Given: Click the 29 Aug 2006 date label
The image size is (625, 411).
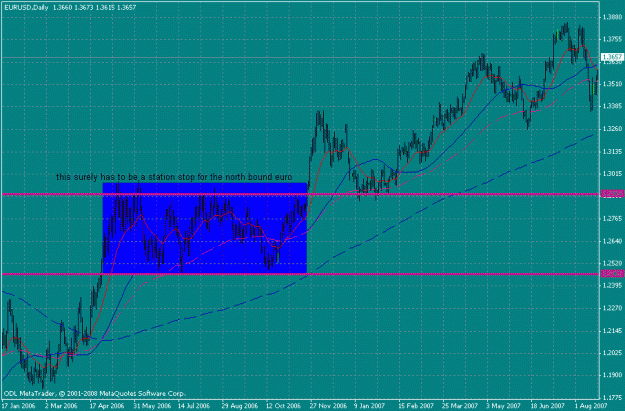Looking at the screenshot, I should pos(240,406).
